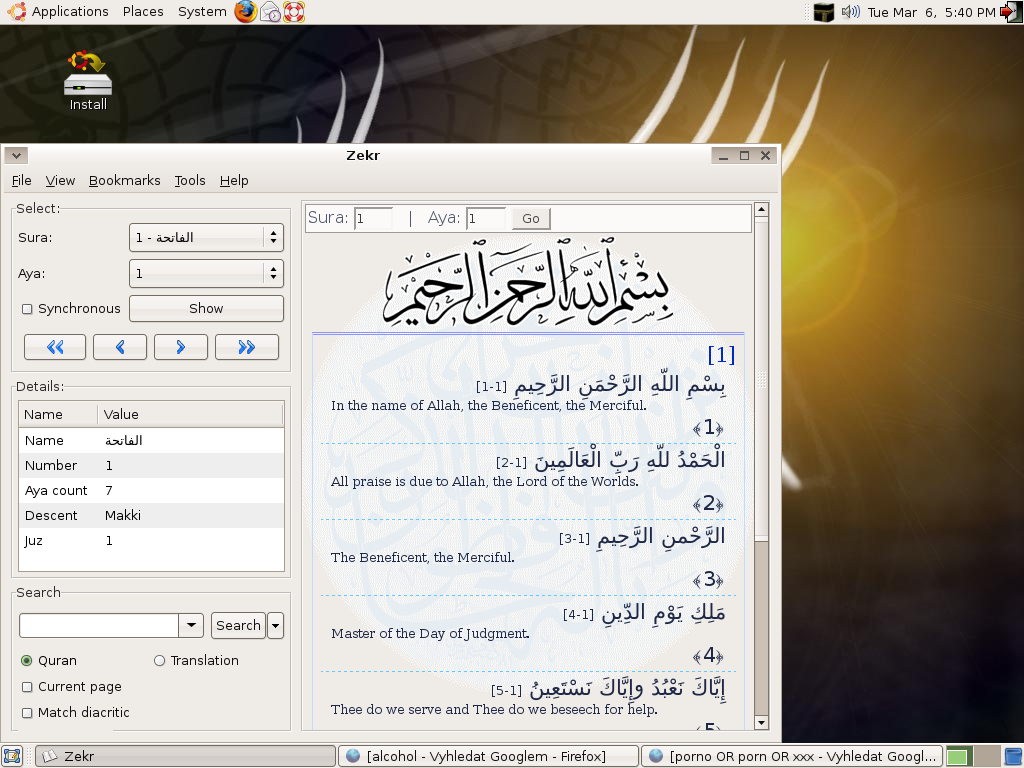Click the Show button
Screen dimensions: 1024x768
(x=206, y=309)
